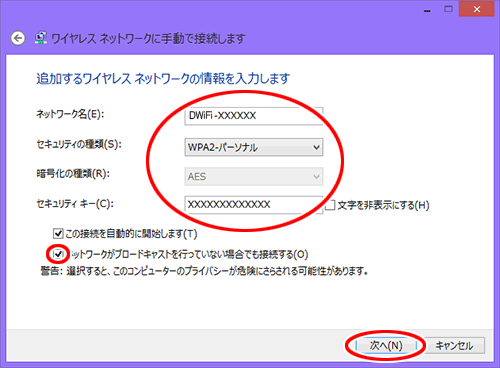
Task: Click the ワイヤレス ネットワークに手動で接続します title text
Action: (149, 38)
